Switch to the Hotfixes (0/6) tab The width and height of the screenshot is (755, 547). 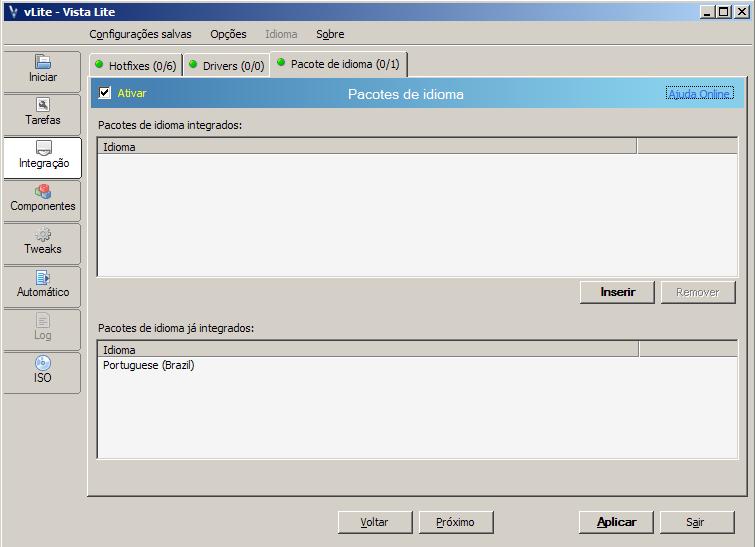136,65
